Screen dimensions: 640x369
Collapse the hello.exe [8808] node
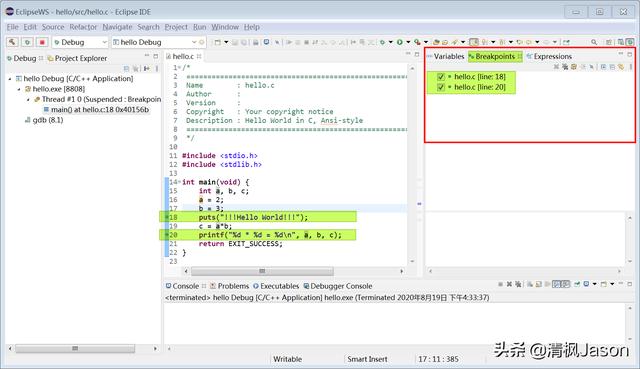[19, 89]
